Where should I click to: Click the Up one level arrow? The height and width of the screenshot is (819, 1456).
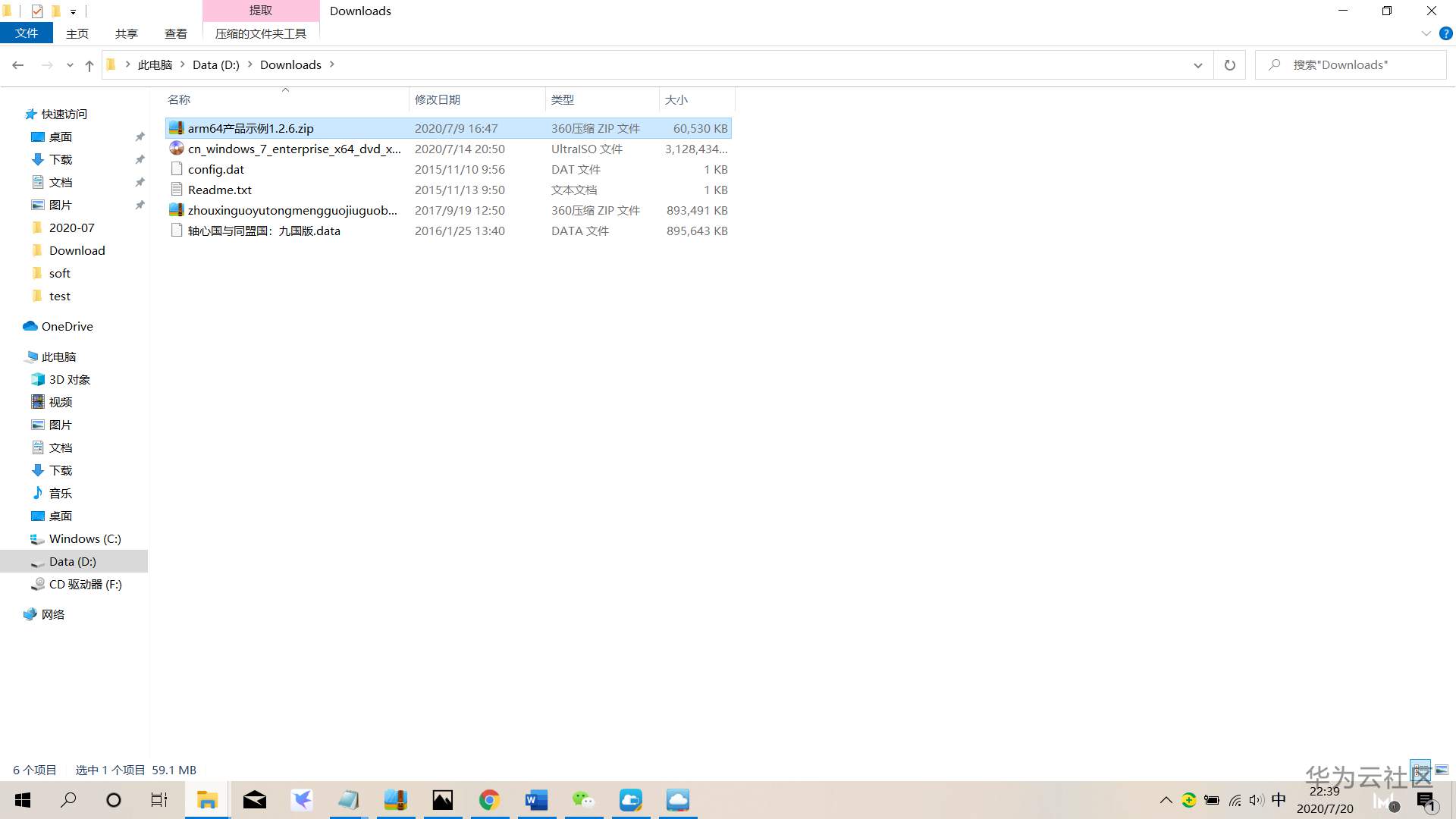pyautogui.click(x=89, y=65)
